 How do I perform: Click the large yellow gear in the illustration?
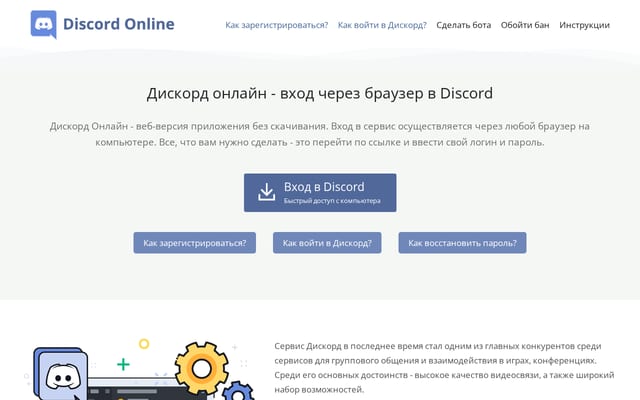(202, 368)
